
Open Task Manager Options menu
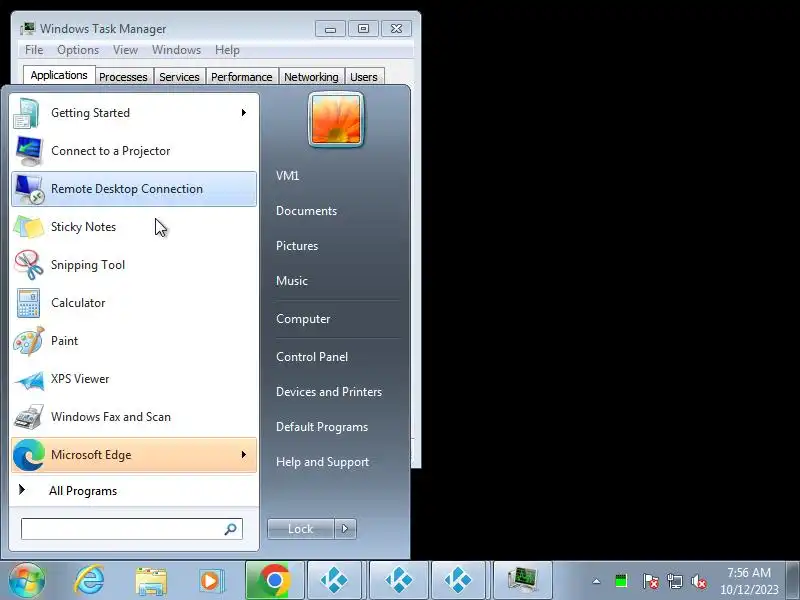click(x=78, y=50)
